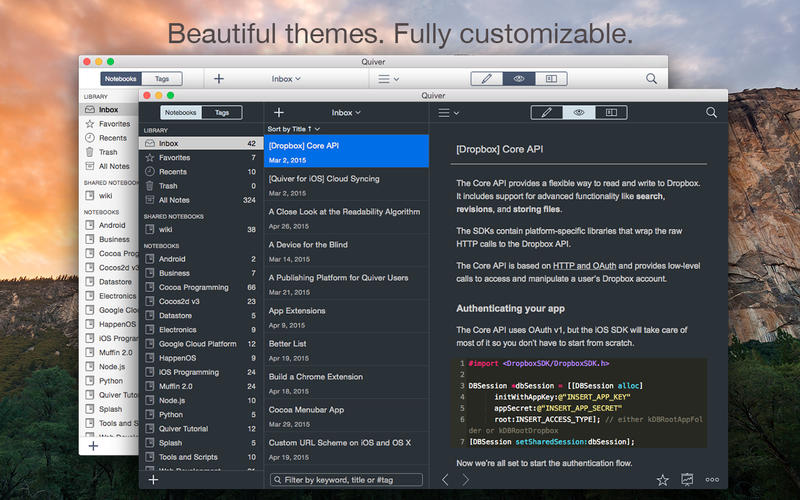Open the three-dot more actions icon

(712, 480)
